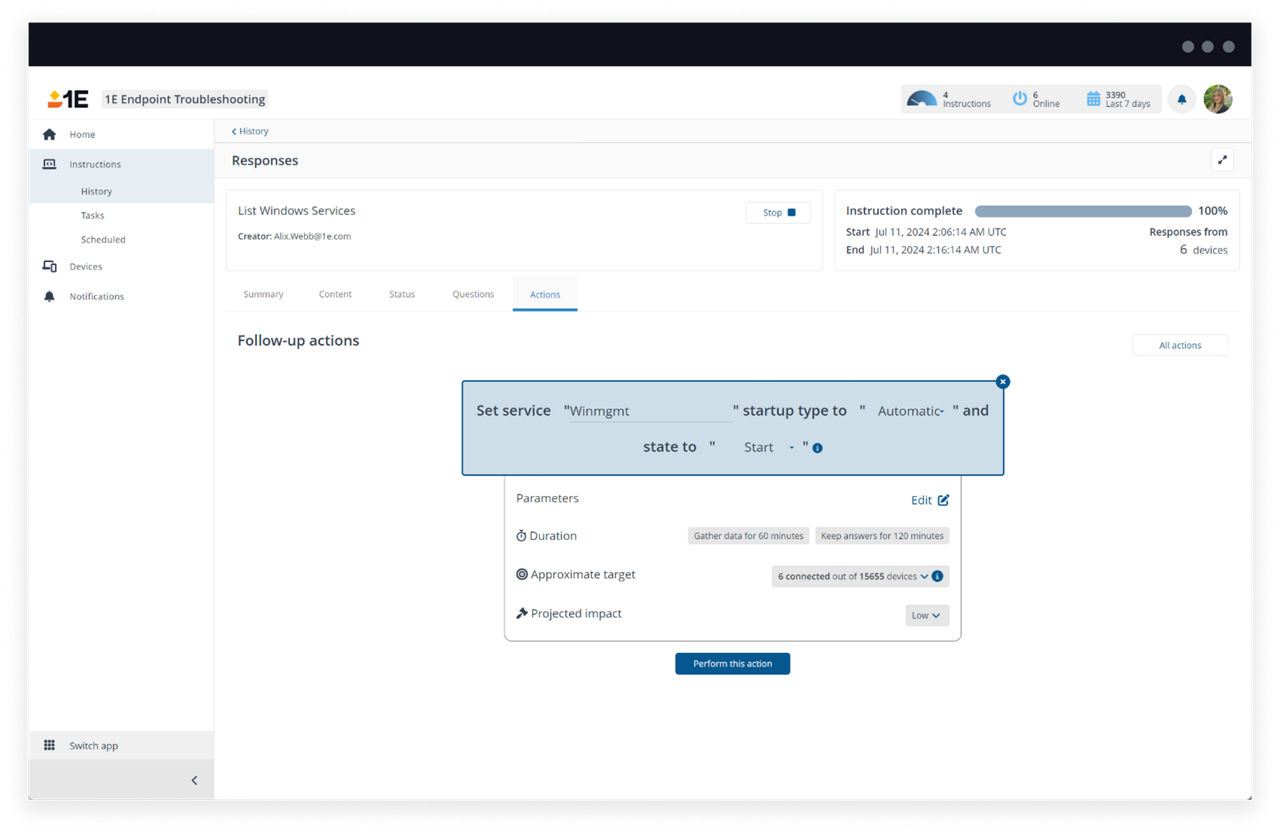This screenshot has width=1280, height=835.
Task: Click the Switch app grid icon
Action: 49,745
